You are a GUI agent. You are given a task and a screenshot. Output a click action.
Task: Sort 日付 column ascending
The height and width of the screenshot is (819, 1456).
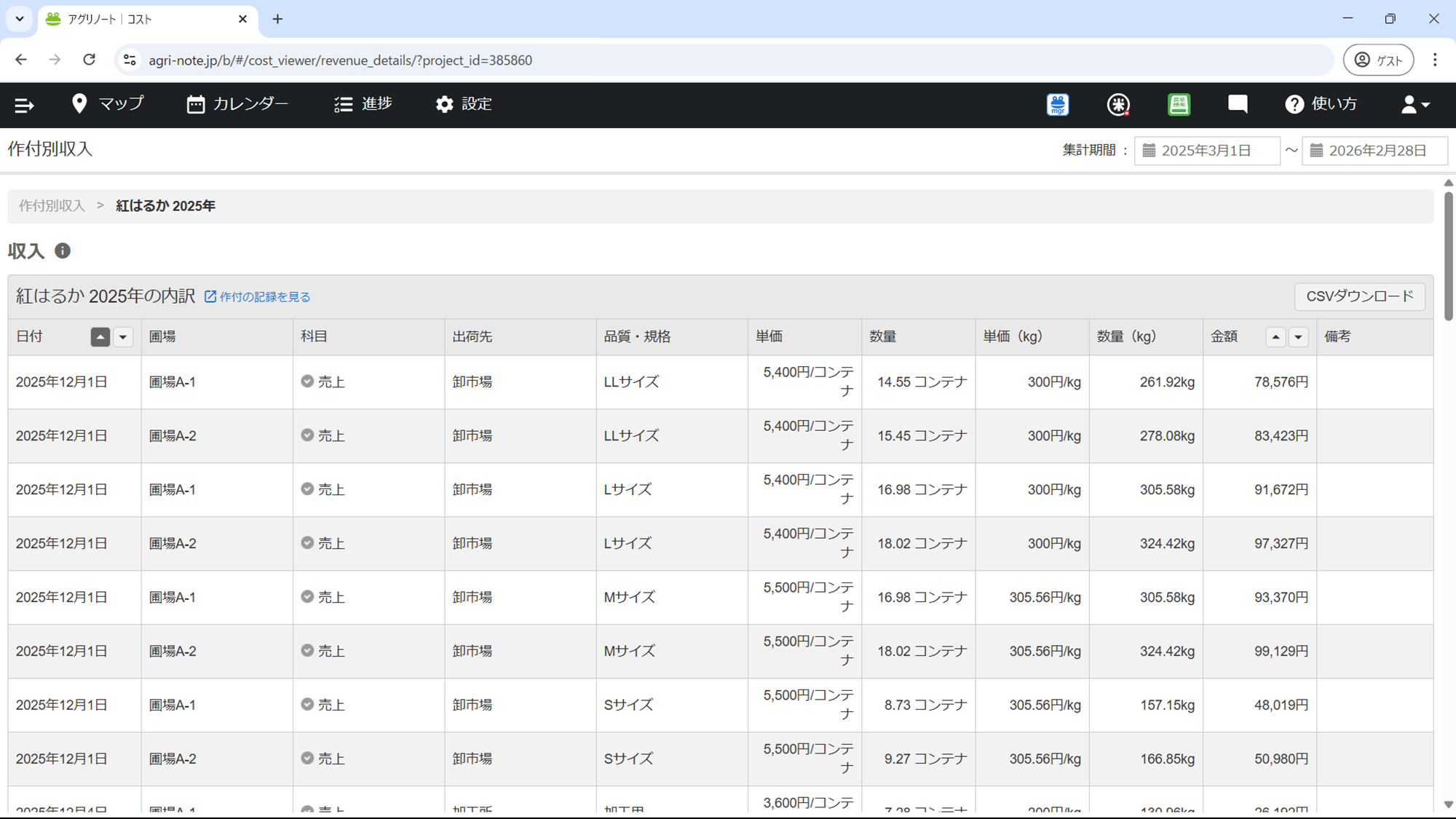[100, 337]
